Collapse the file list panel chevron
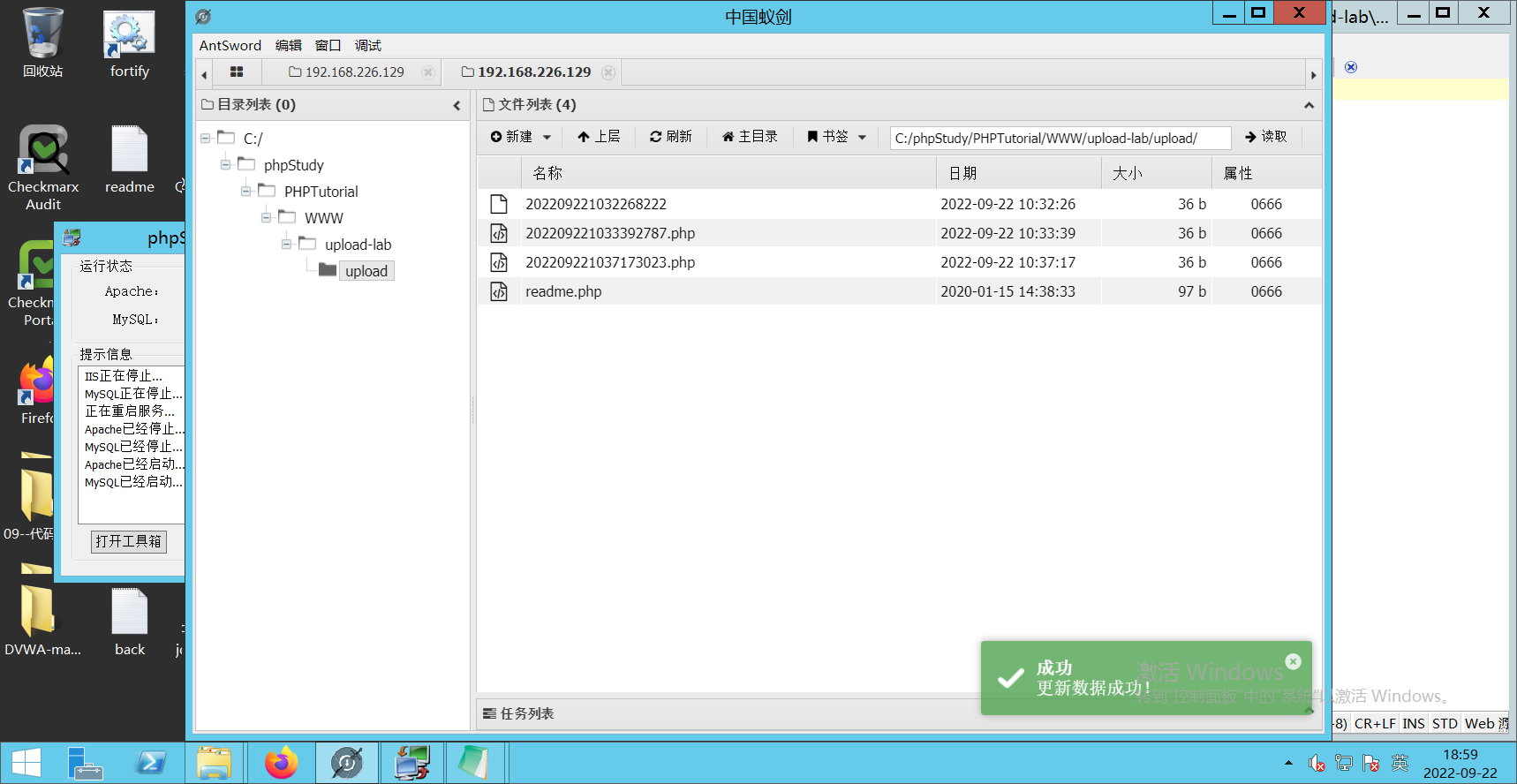Image resolution: width=1517 pixels, height=784 pixels. click(x=1309, y=105)
